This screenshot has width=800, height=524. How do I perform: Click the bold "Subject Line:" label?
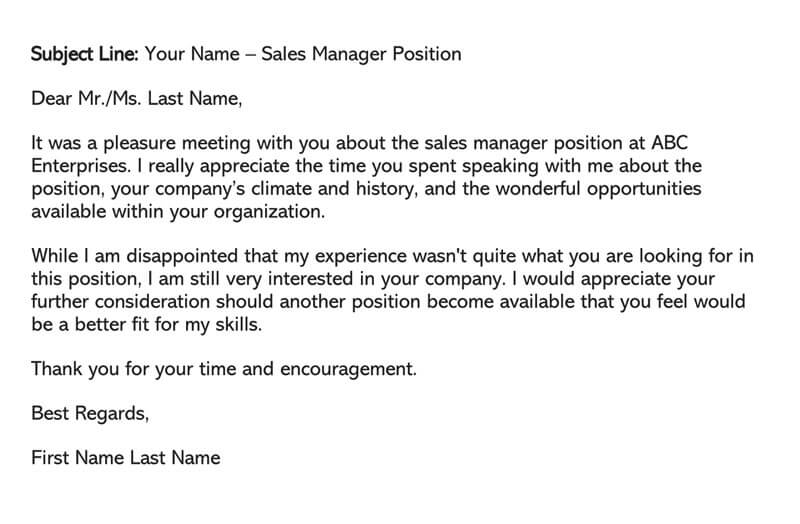[86, 54]
